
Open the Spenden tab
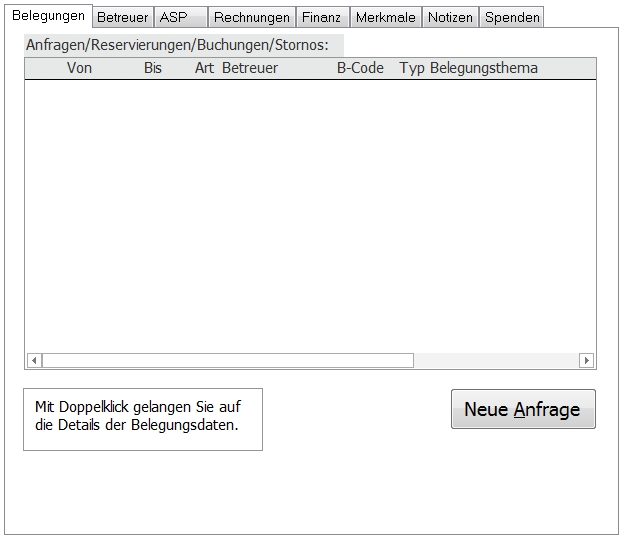tap(512, 17)
